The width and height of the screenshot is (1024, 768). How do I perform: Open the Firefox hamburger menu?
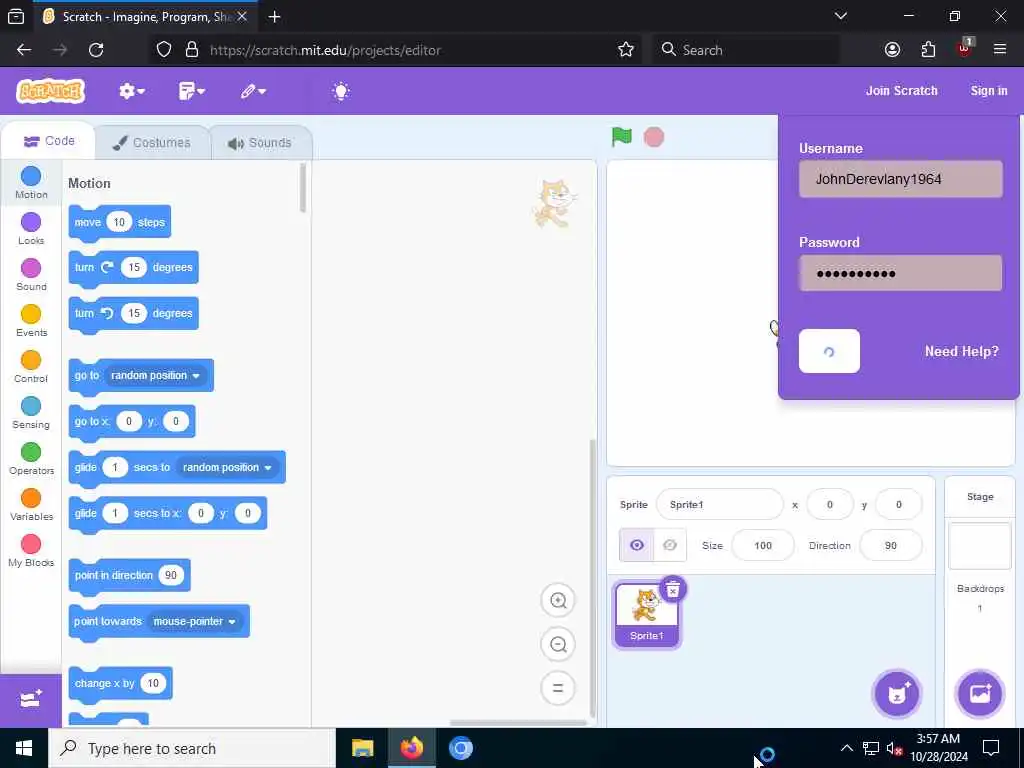(999, 50)
